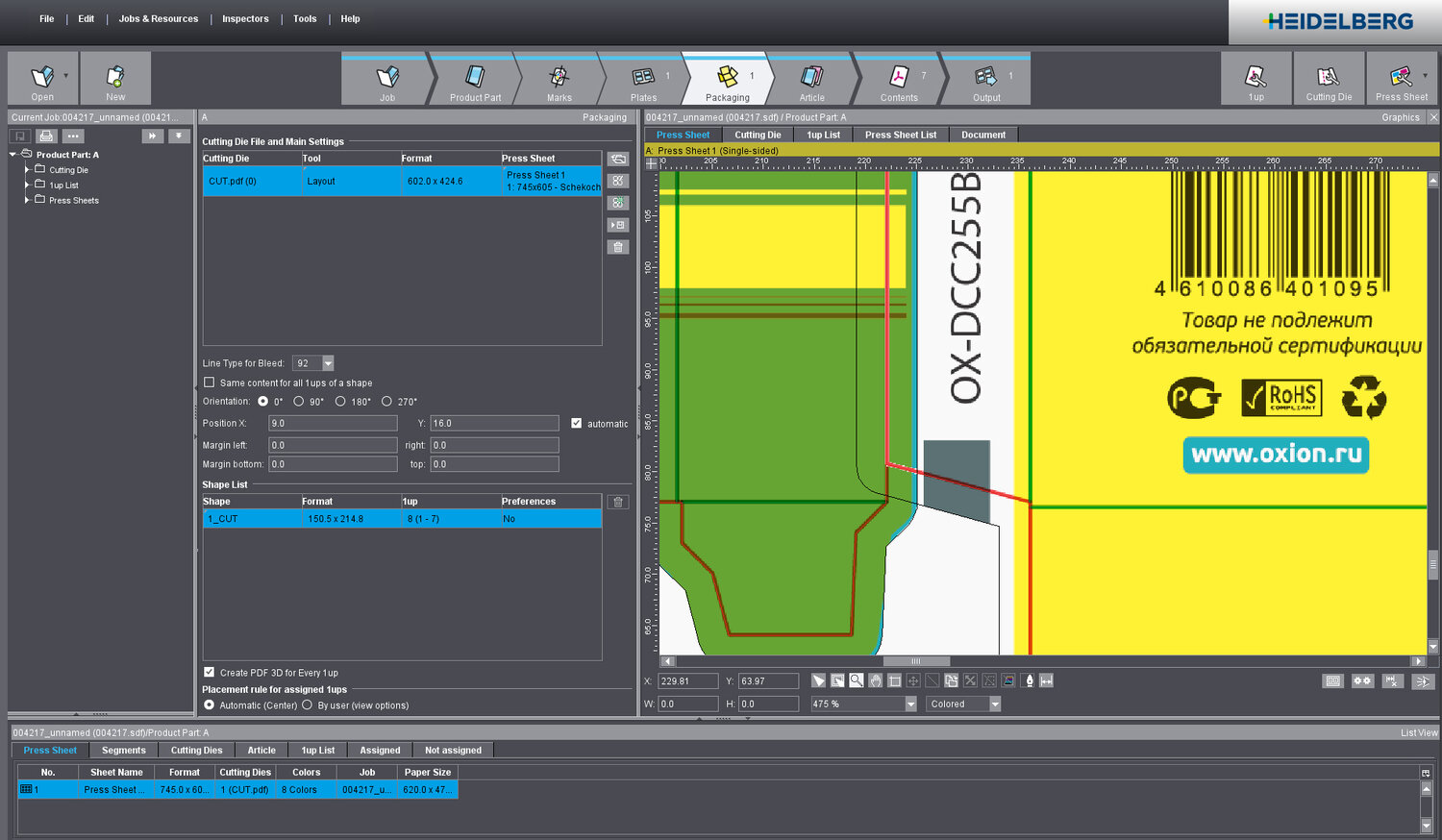This screenshot has width=1442, height=840.
Task: Open the 475 % zoom dropdown
Action: (910, 704)
